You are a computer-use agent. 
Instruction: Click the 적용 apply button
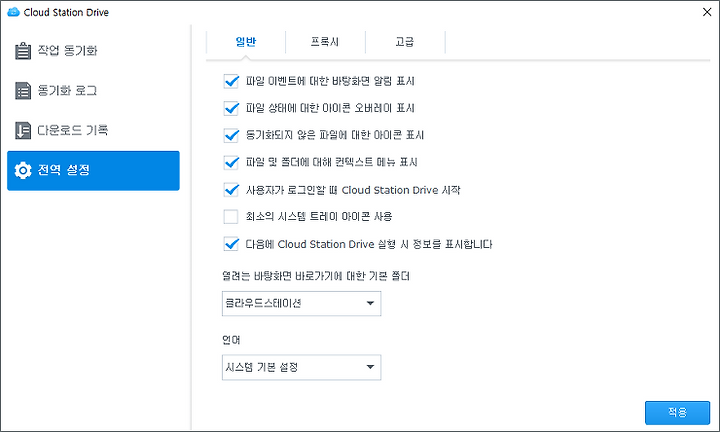(677, 413)
